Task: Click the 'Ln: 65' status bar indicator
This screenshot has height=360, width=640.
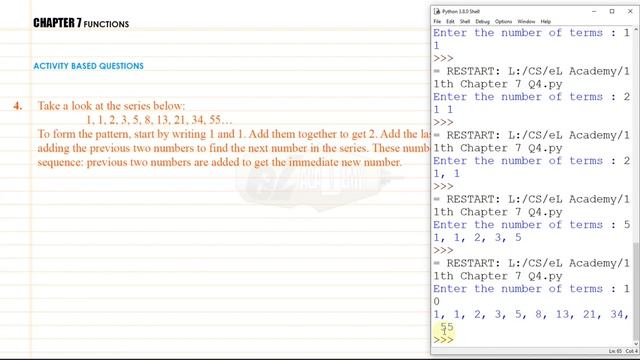Action: 616,351
